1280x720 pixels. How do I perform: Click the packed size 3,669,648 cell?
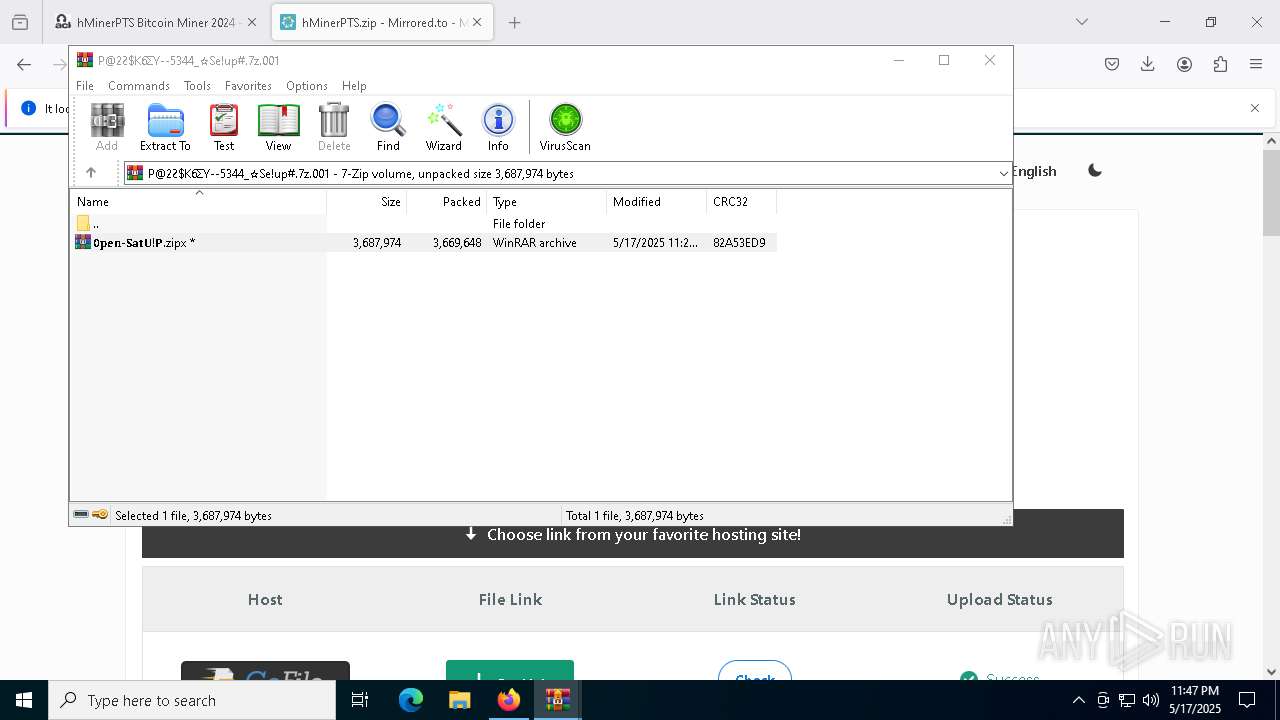pos(457,243)
